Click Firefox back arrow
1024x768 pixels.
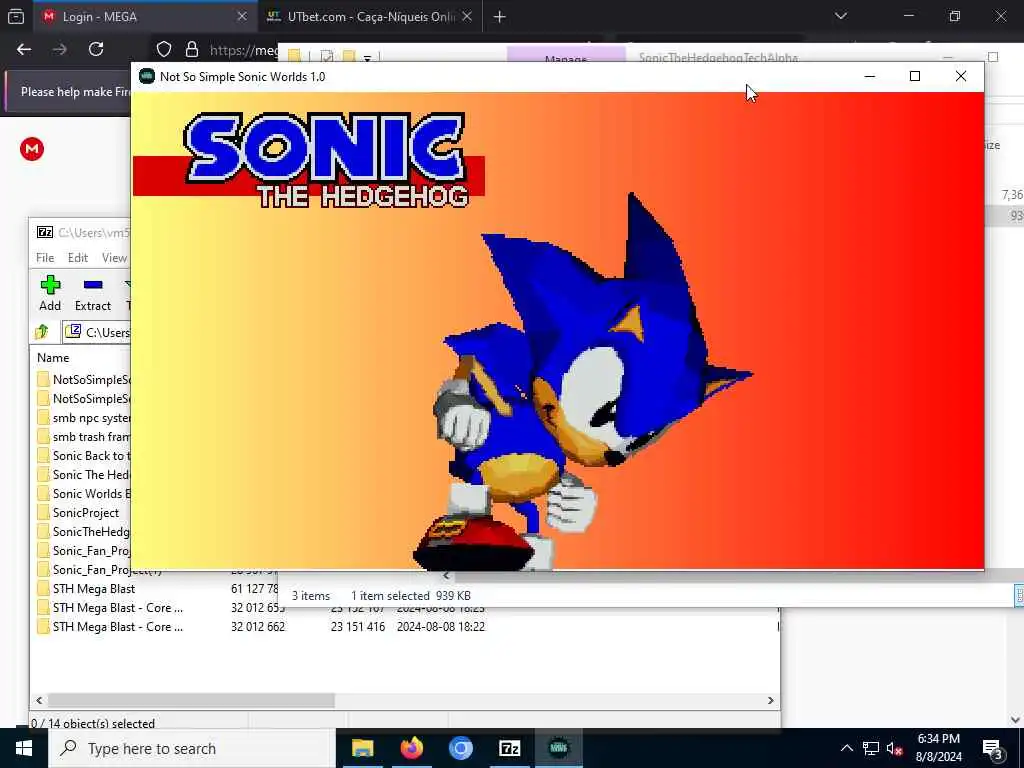coord(24,49)
